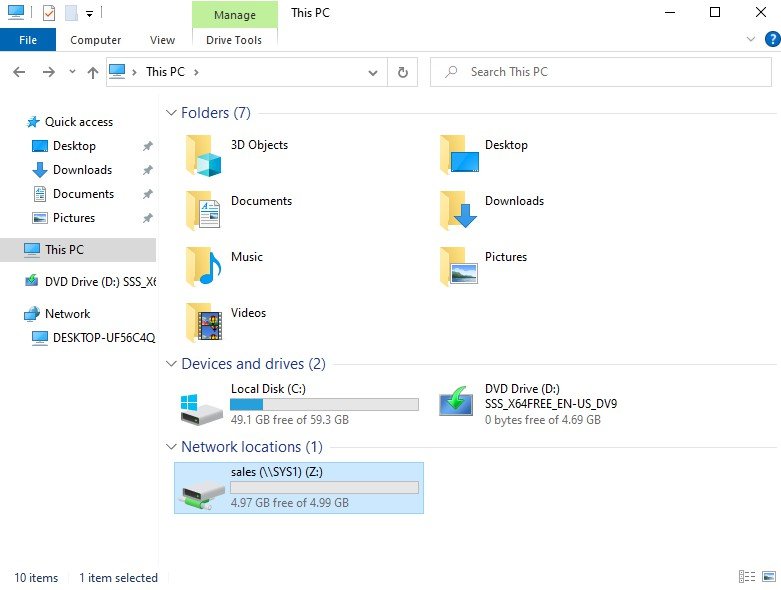
Task: Click the Properties quick access toolbar icon
Action: 49,12
